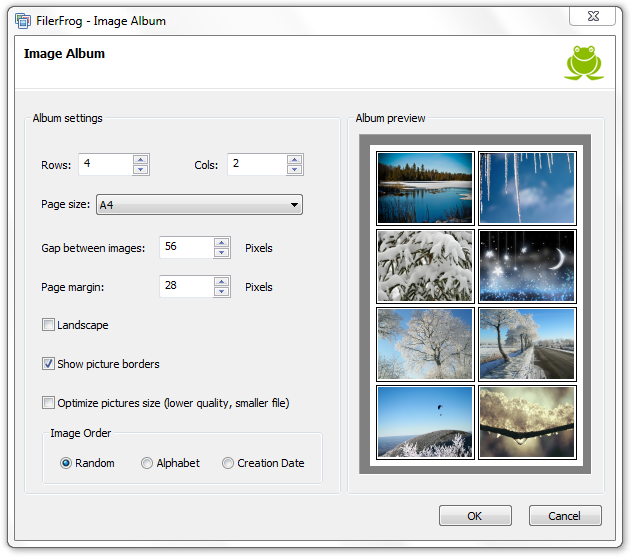Decrease Page margin value
Image resolution: width=631 pixels, height=557 pixels.
tap(221, 291)
